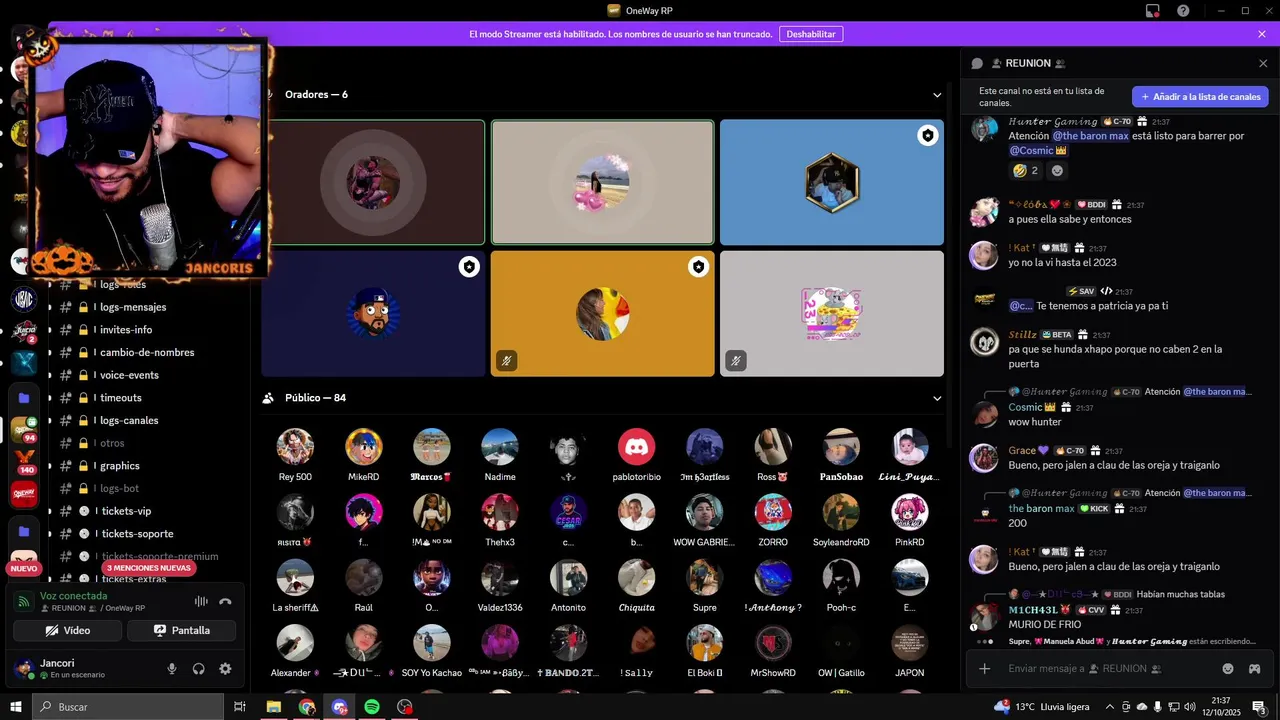Collapse the Oradores section chevron
Viewport: 1280px width, 720px height.
[937, 95]
